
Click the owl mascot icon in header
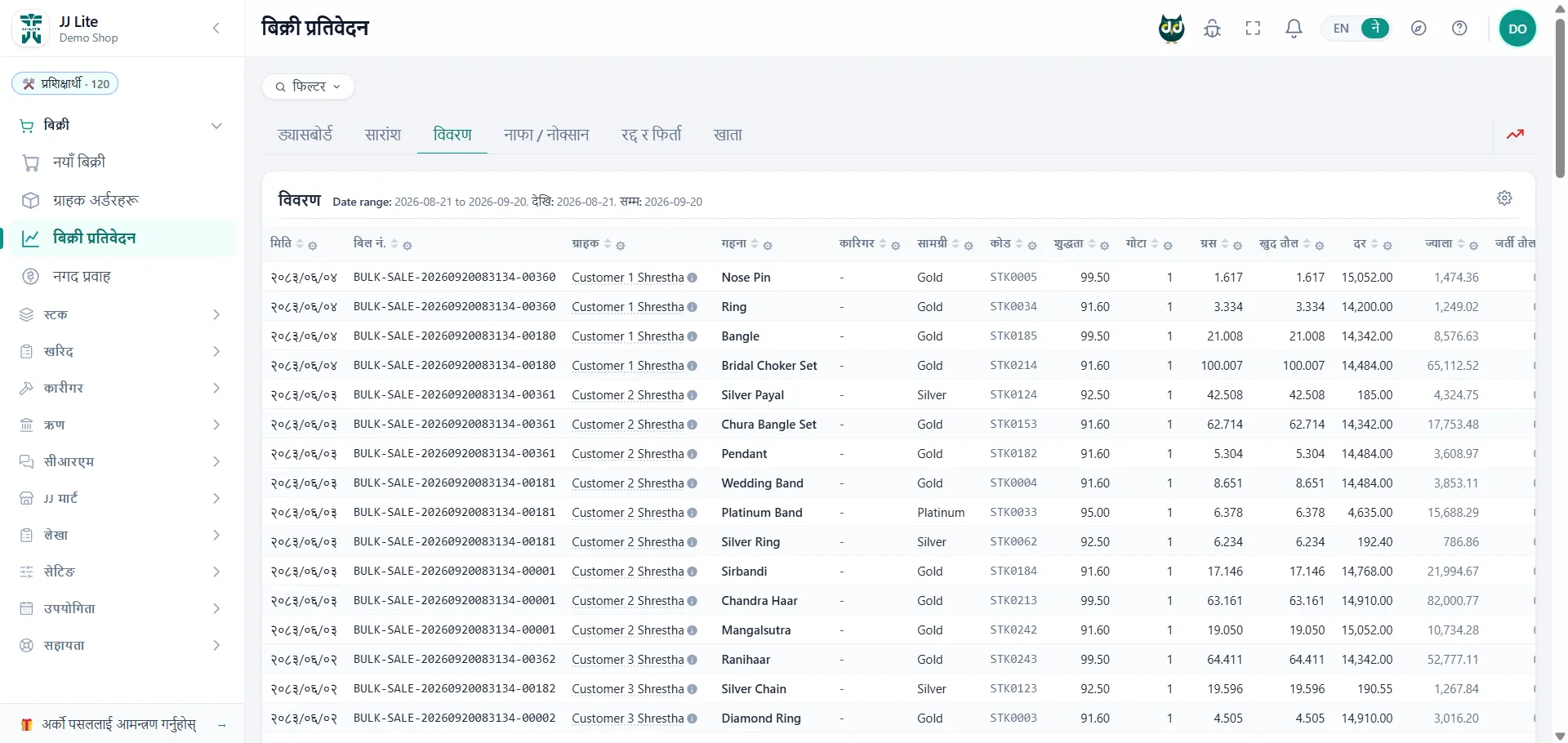tap(1172, 29)
